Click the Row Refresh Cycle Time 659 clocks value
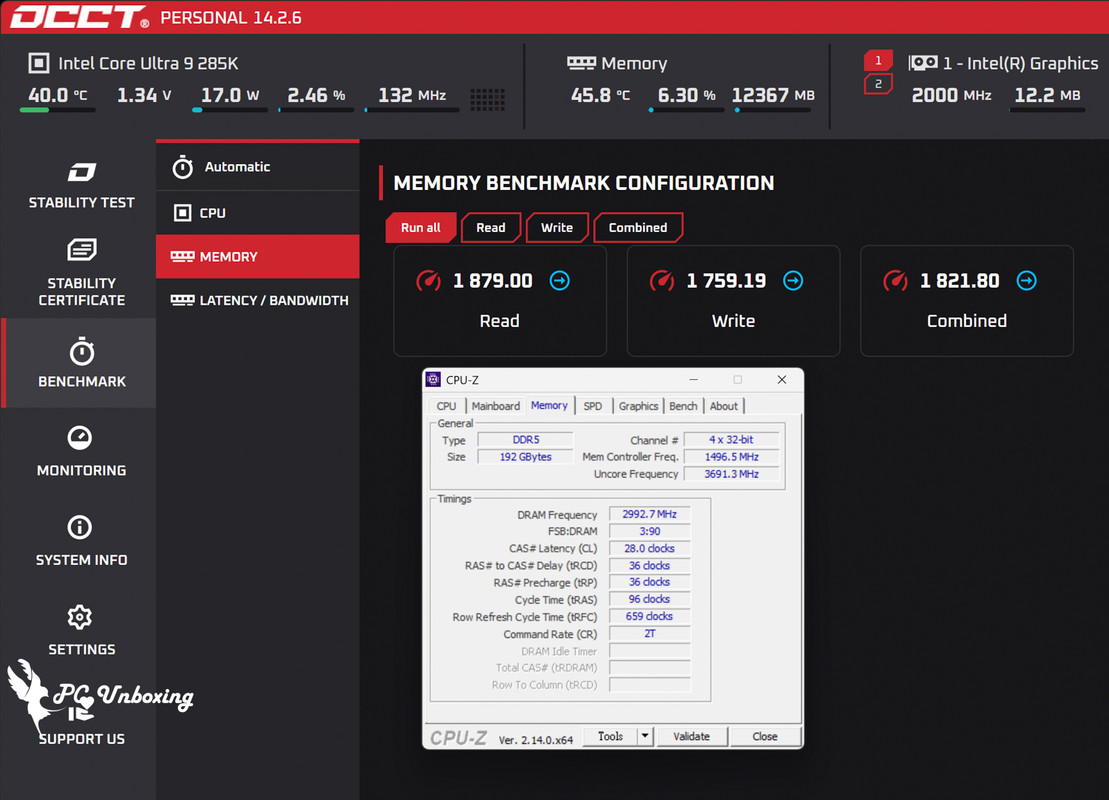Image resolution: width=1109 pixels, height=800 pixels. [649, 616]
